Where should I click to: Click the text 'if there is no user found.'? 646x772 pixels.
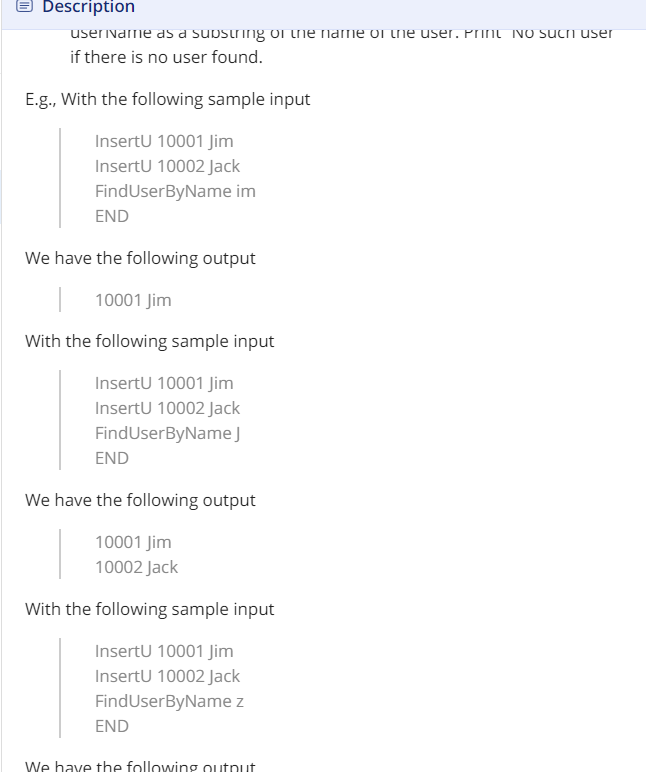point(166,57)
